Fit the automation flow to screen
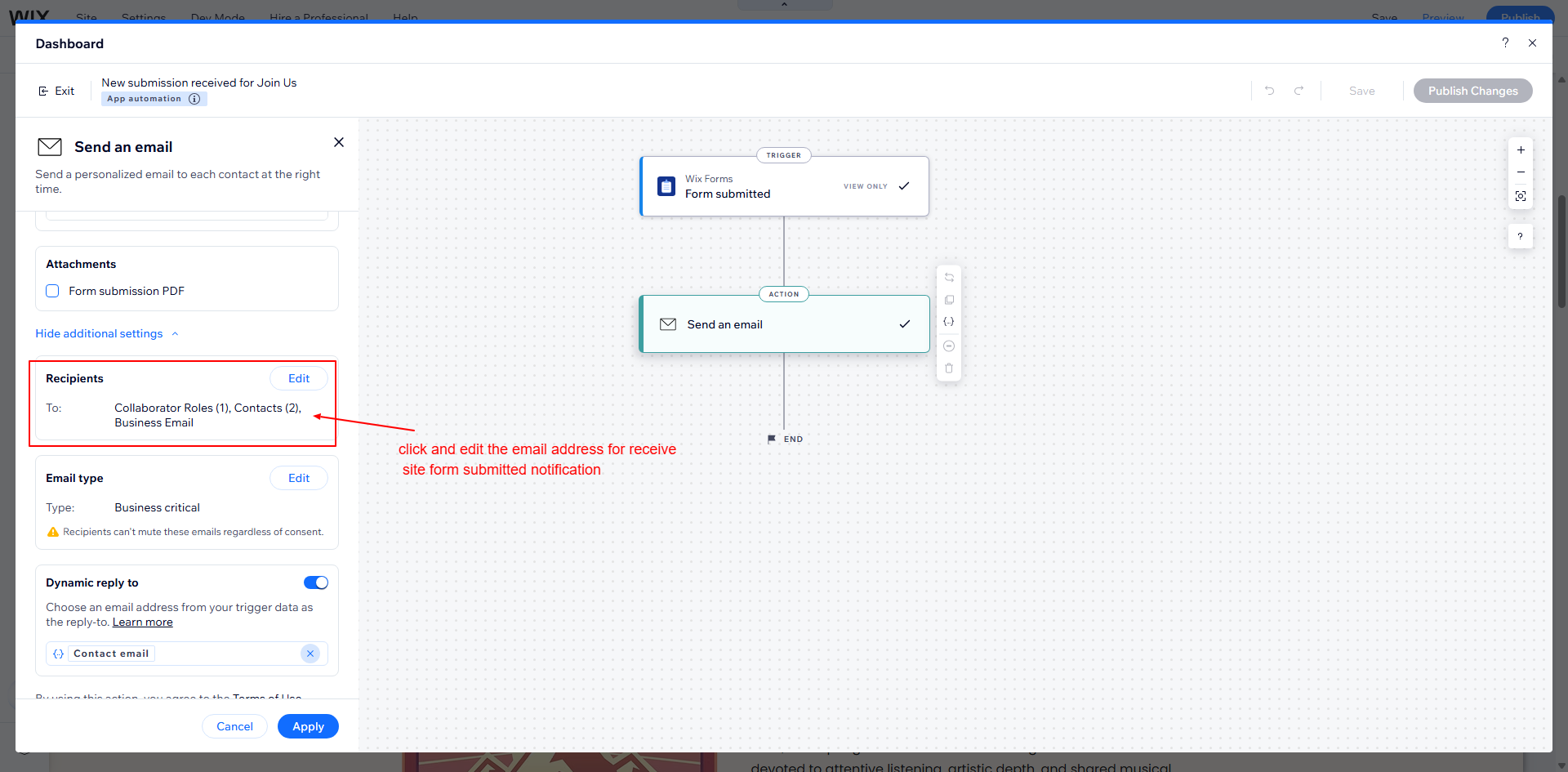 pyautogui.click(x=1521, y=196)
